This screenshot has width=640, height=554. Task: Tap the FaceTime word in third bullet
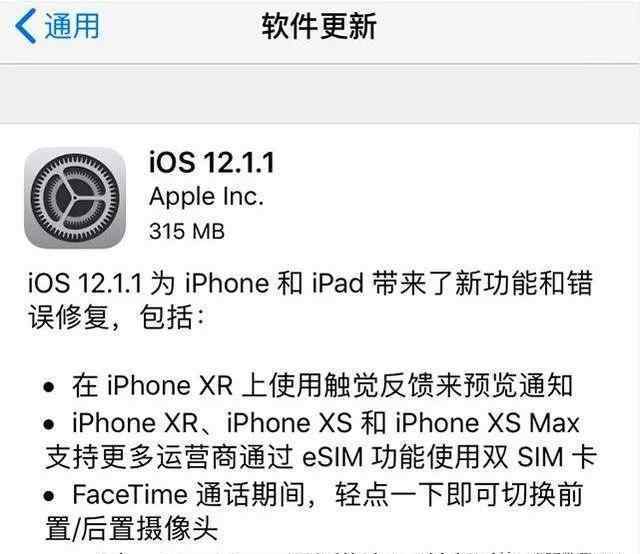[x=130, y=494]
